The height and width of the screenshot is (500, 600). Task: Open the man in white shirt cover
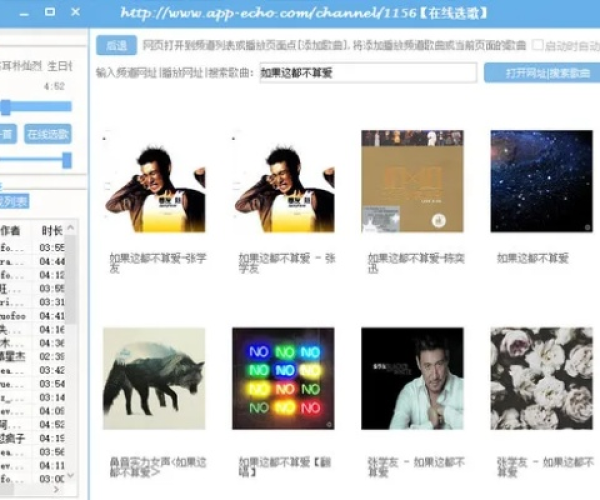412,378
